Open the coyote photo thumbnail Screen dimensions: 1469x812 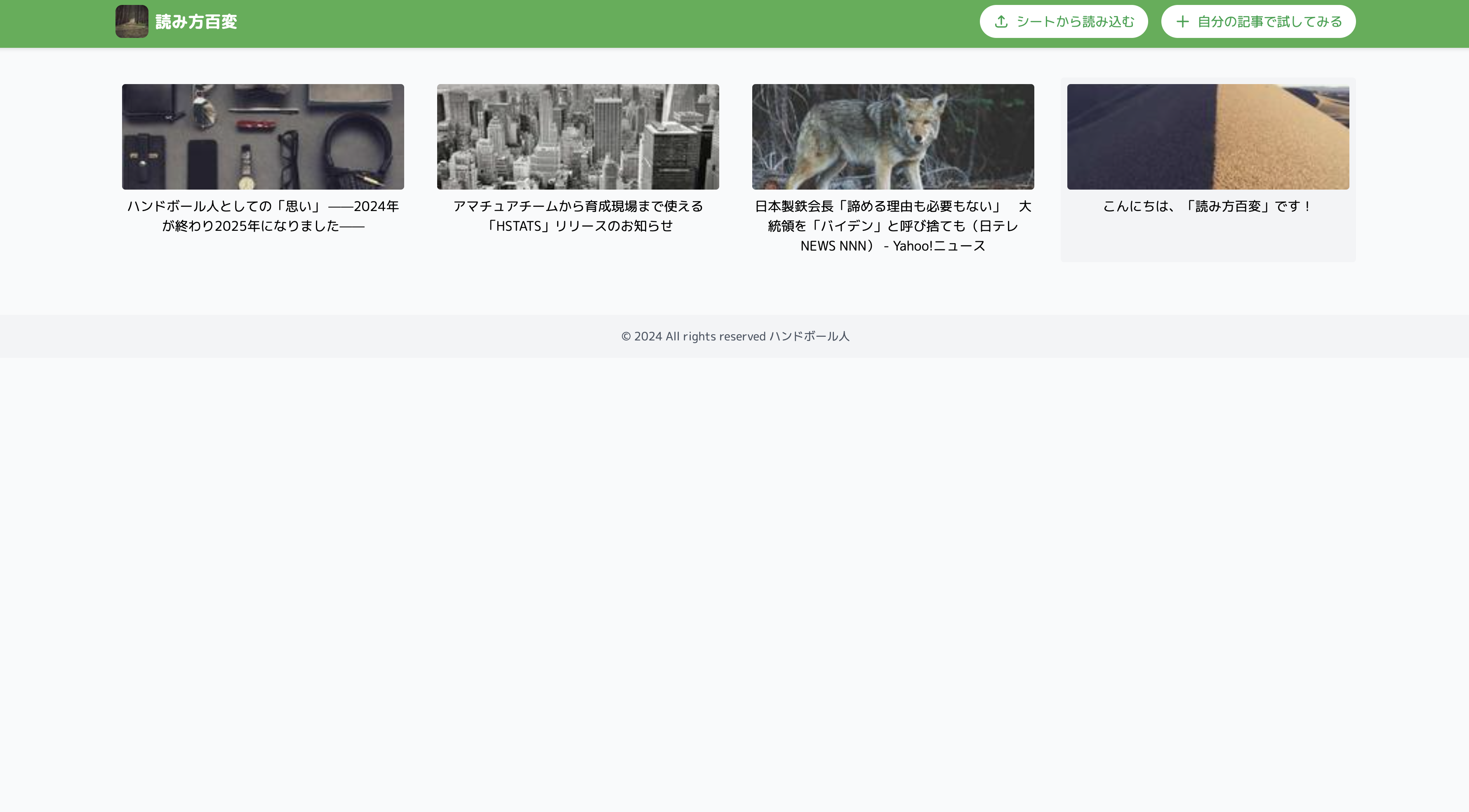click(x=892, y=137)
